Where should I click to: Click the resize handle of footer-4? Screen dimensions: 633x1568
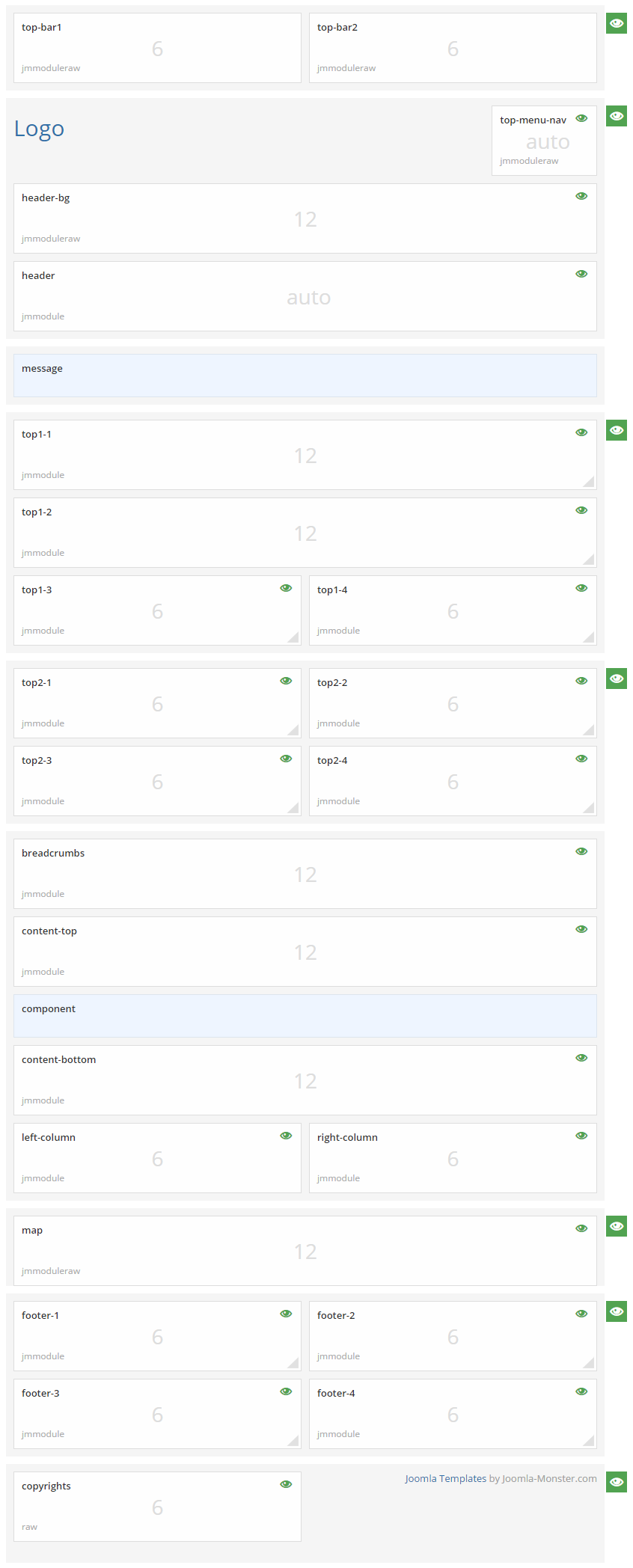pos(590,1442)
